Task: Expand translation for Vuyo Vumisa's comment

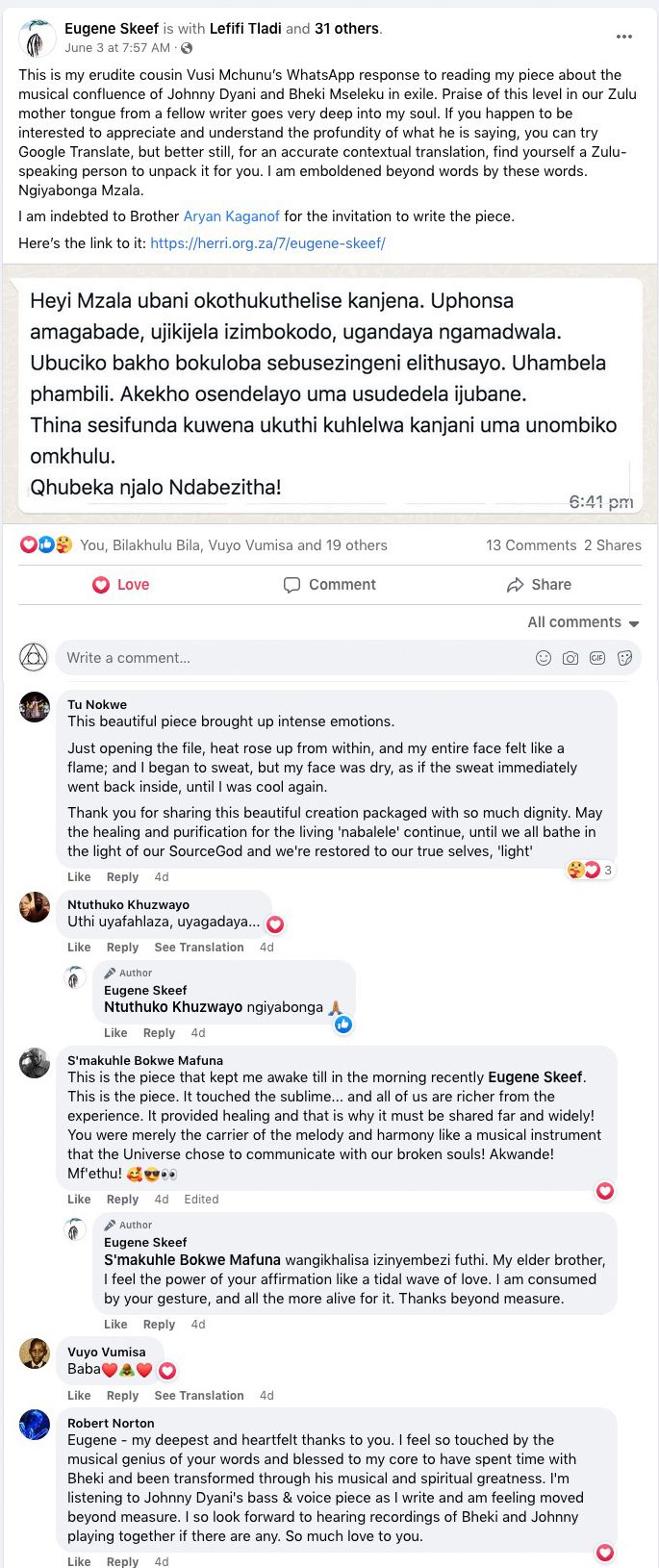Action: click(199, 1396)
